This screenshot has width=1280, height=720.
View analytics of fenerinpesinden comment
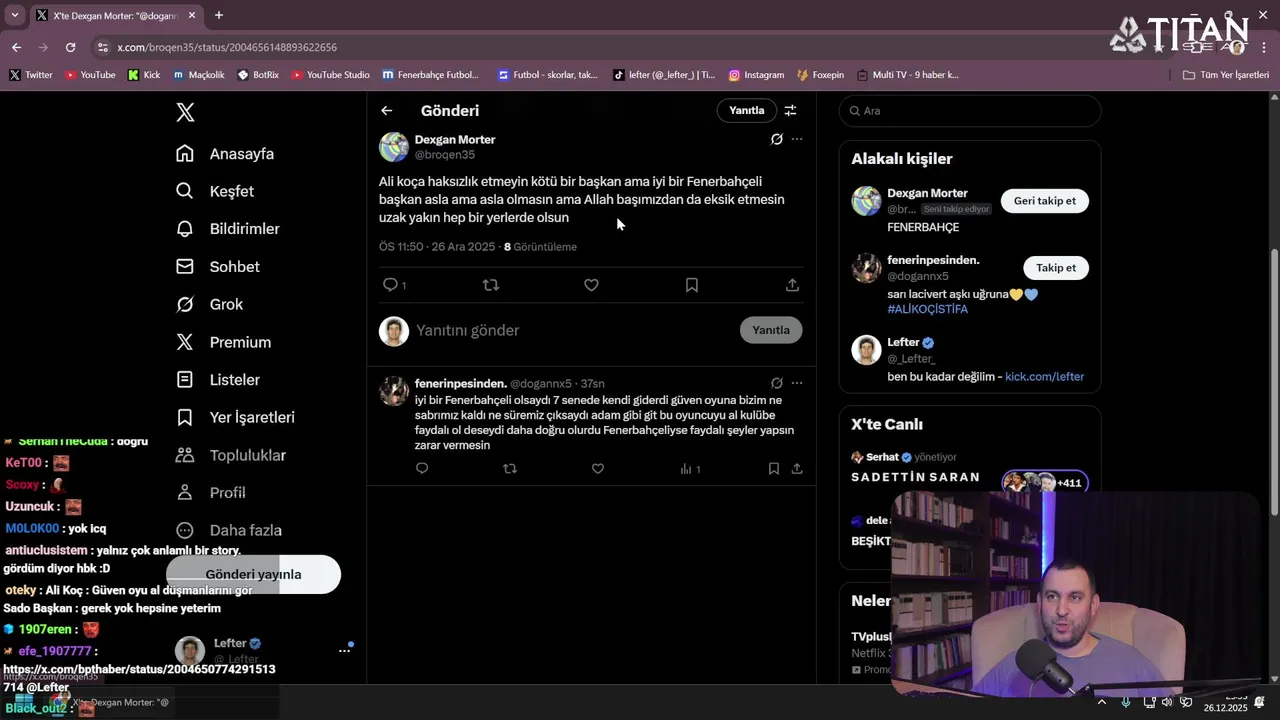coord(690,468)
